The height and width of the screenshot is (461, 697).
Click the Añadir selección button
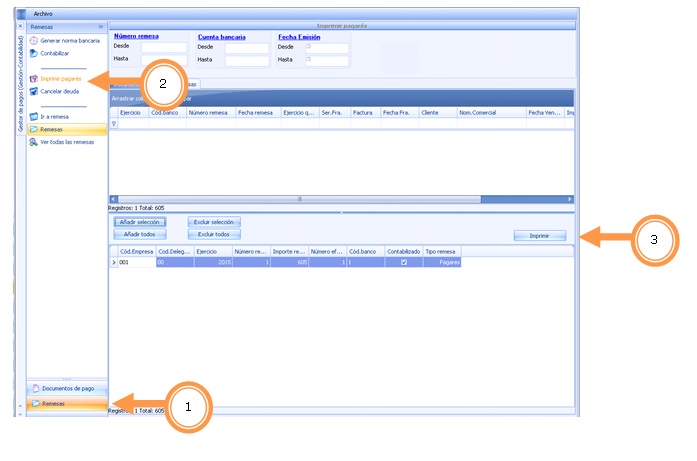pos(139,221)
